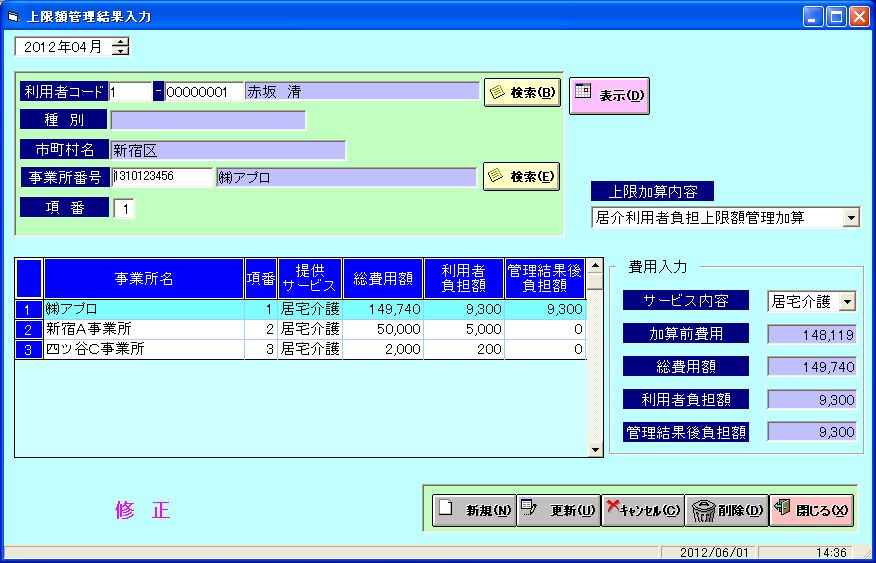Click the user code field 00000001
The width and height of the screenshot is (876, 563).
tap(204, 92)
